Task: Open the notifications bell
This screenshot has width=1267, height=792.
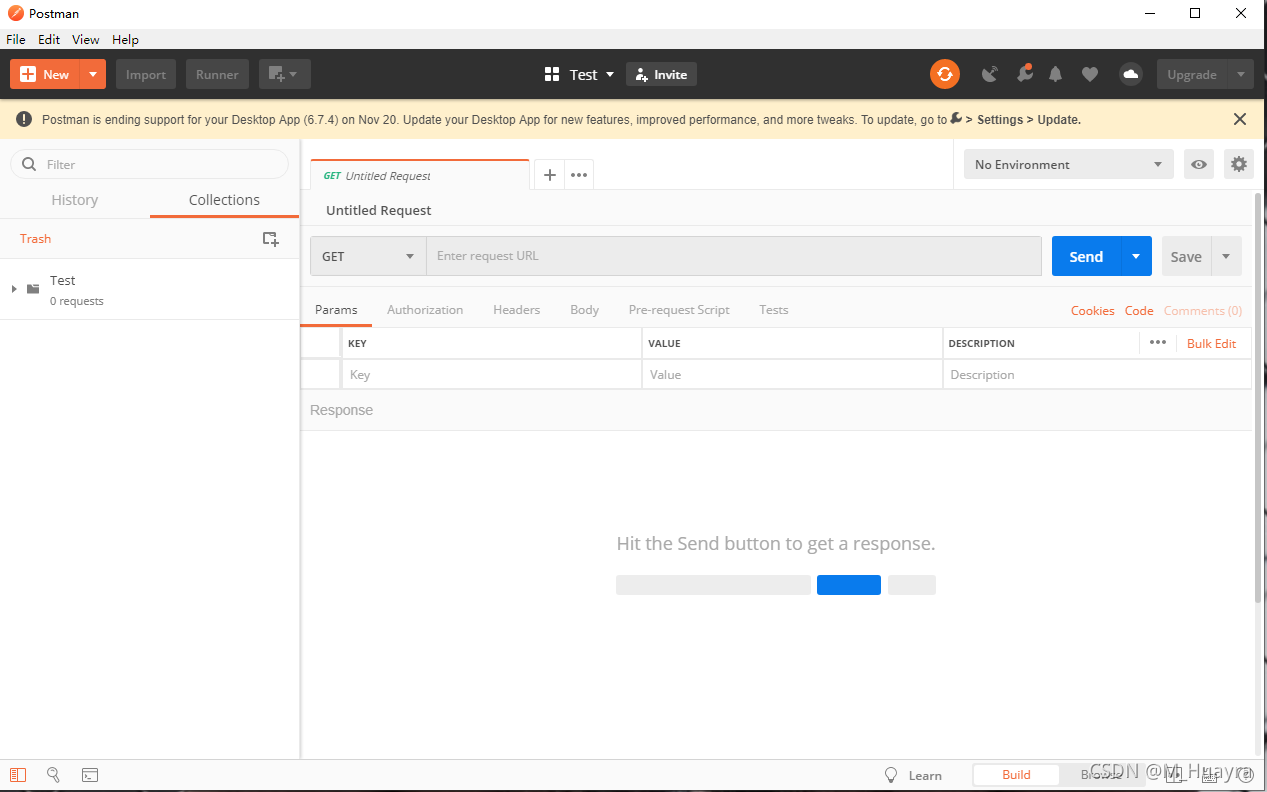Action: pos(1055,74)
